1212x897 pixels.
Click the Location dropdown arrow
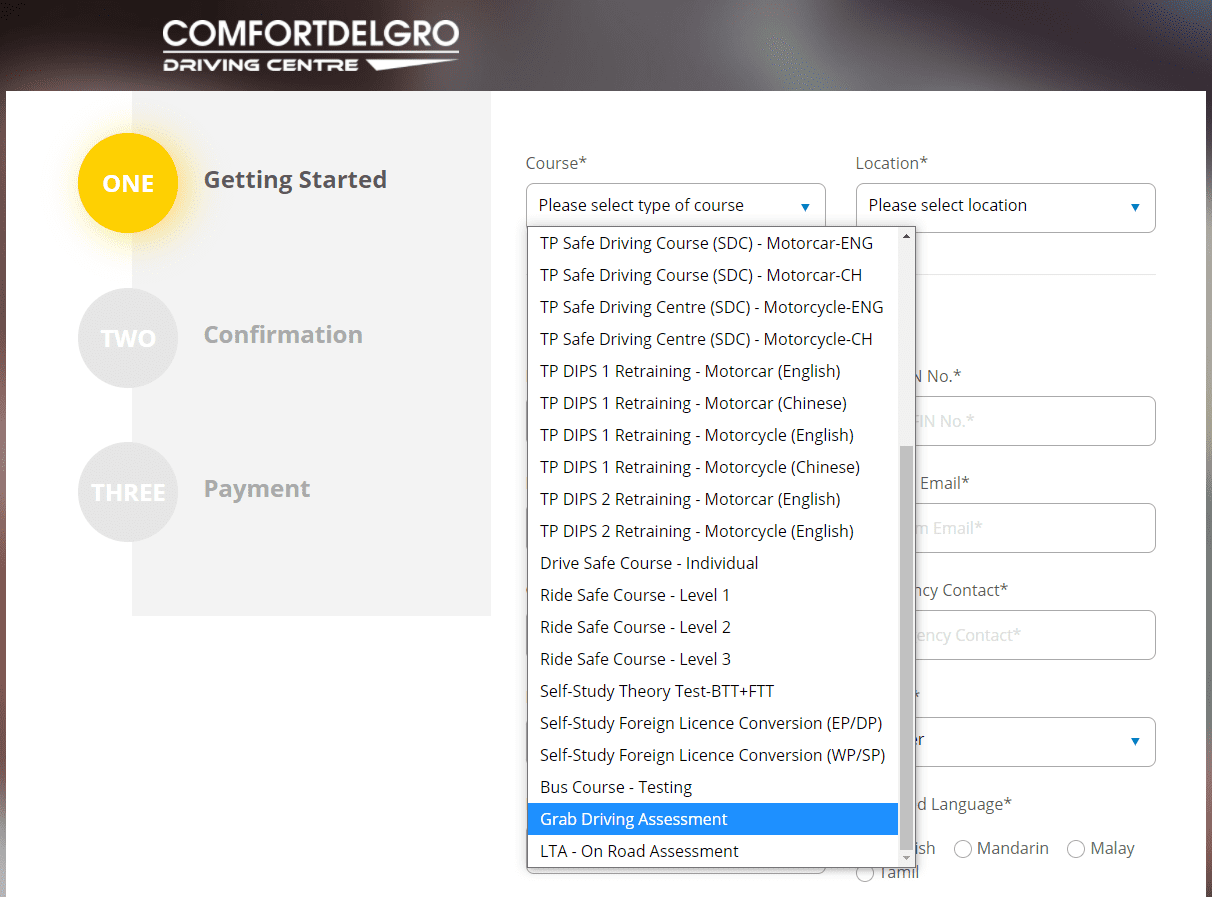(x=1135, y=207)
